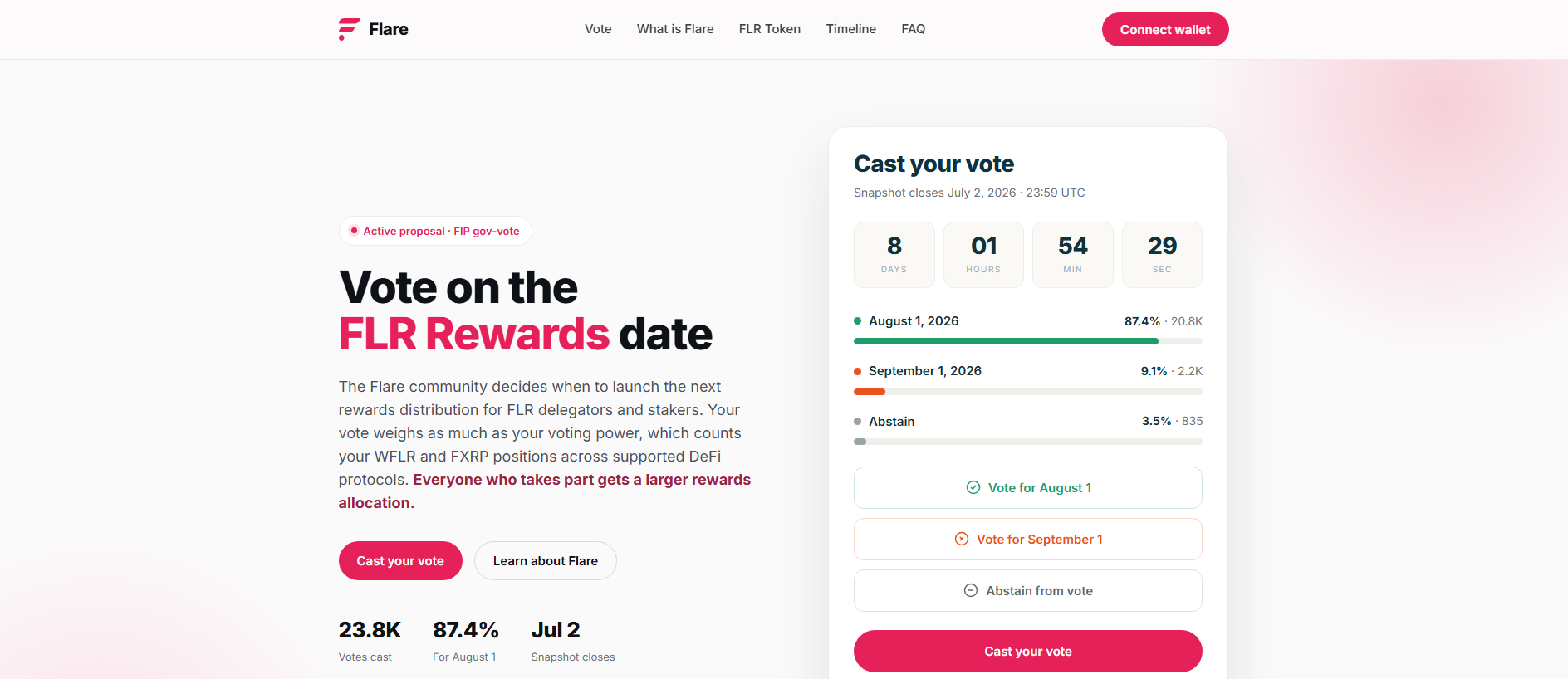Click the orange dot beside September 1, 2026

(858, 371)
